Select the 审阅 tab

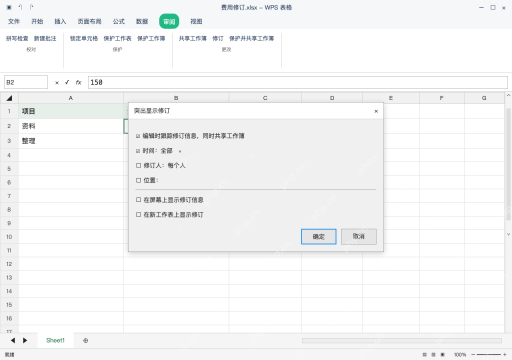[169, 21]
